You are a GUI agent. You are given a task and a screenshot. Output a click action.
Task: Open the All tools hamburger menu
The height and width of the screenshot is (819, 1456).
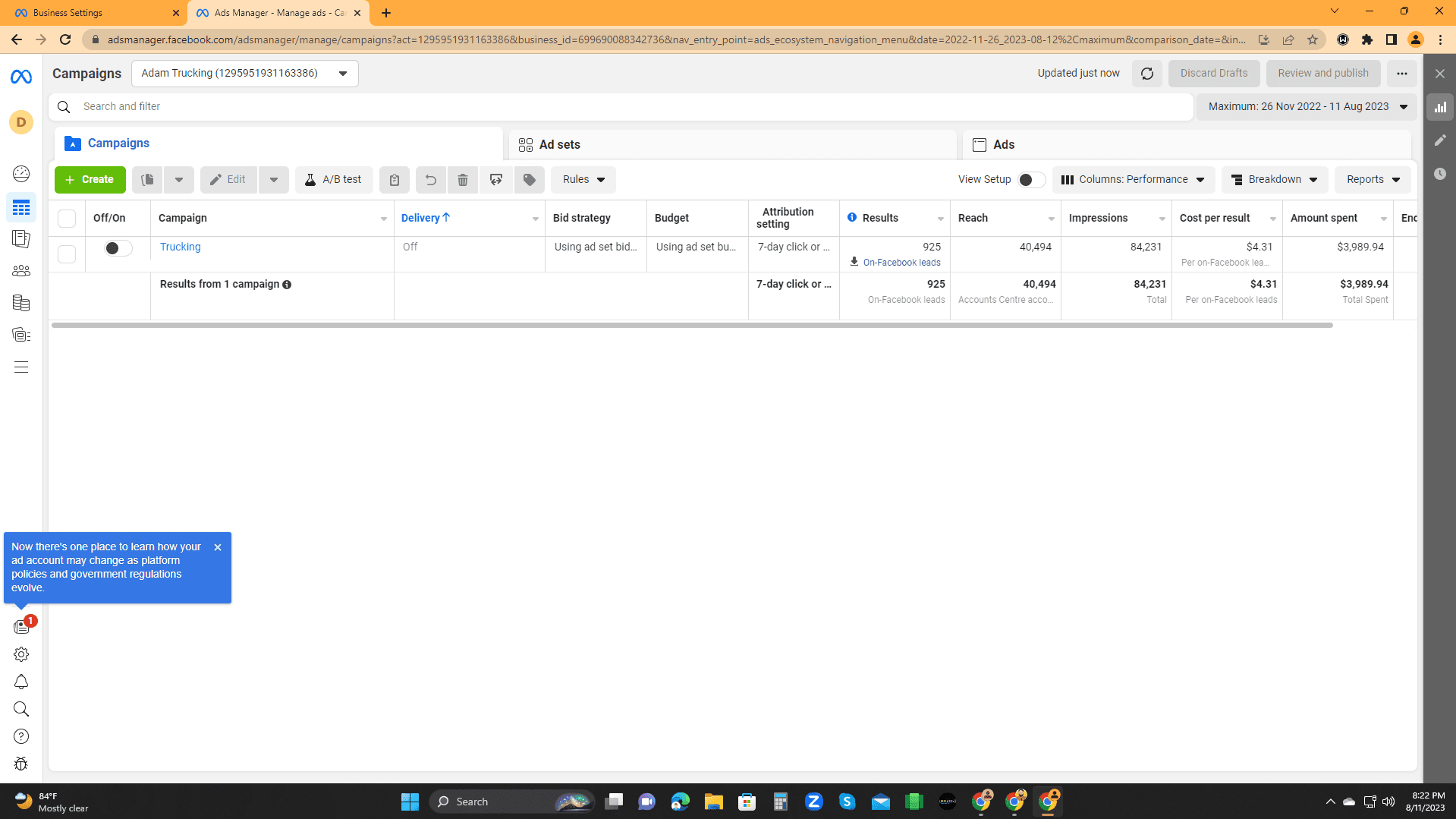tap(21, 367)
